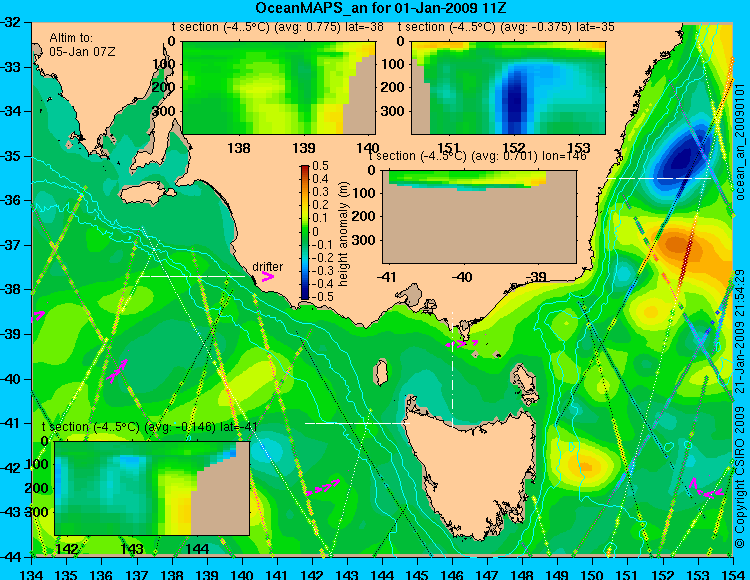Click the '© Copyright CSIRO 2009' vertical text

[x=740, y=480]
